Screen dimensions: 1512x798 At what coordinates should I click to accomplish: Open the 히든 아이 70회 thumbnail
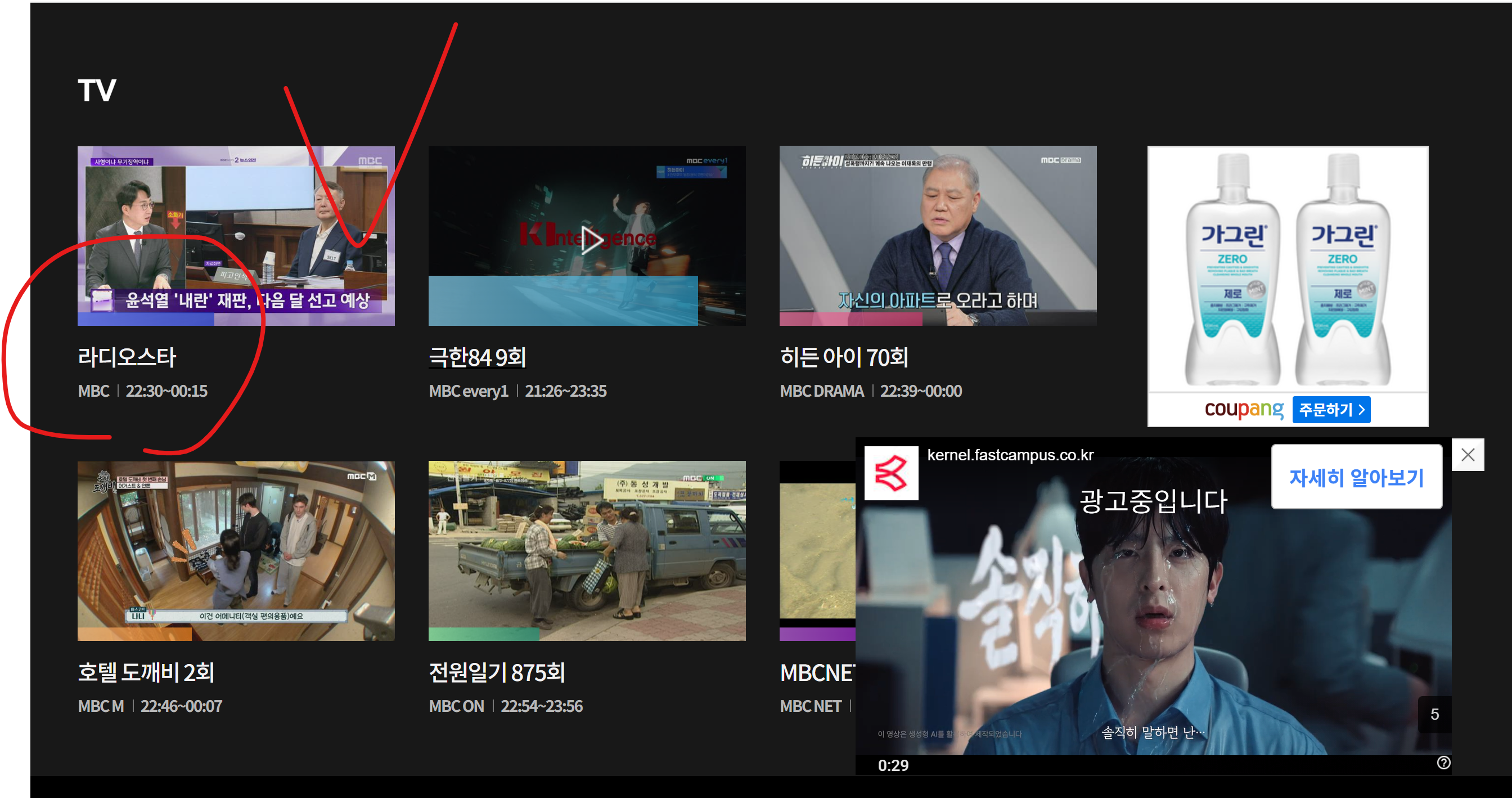pyautogui.click(x=937, y=235)
